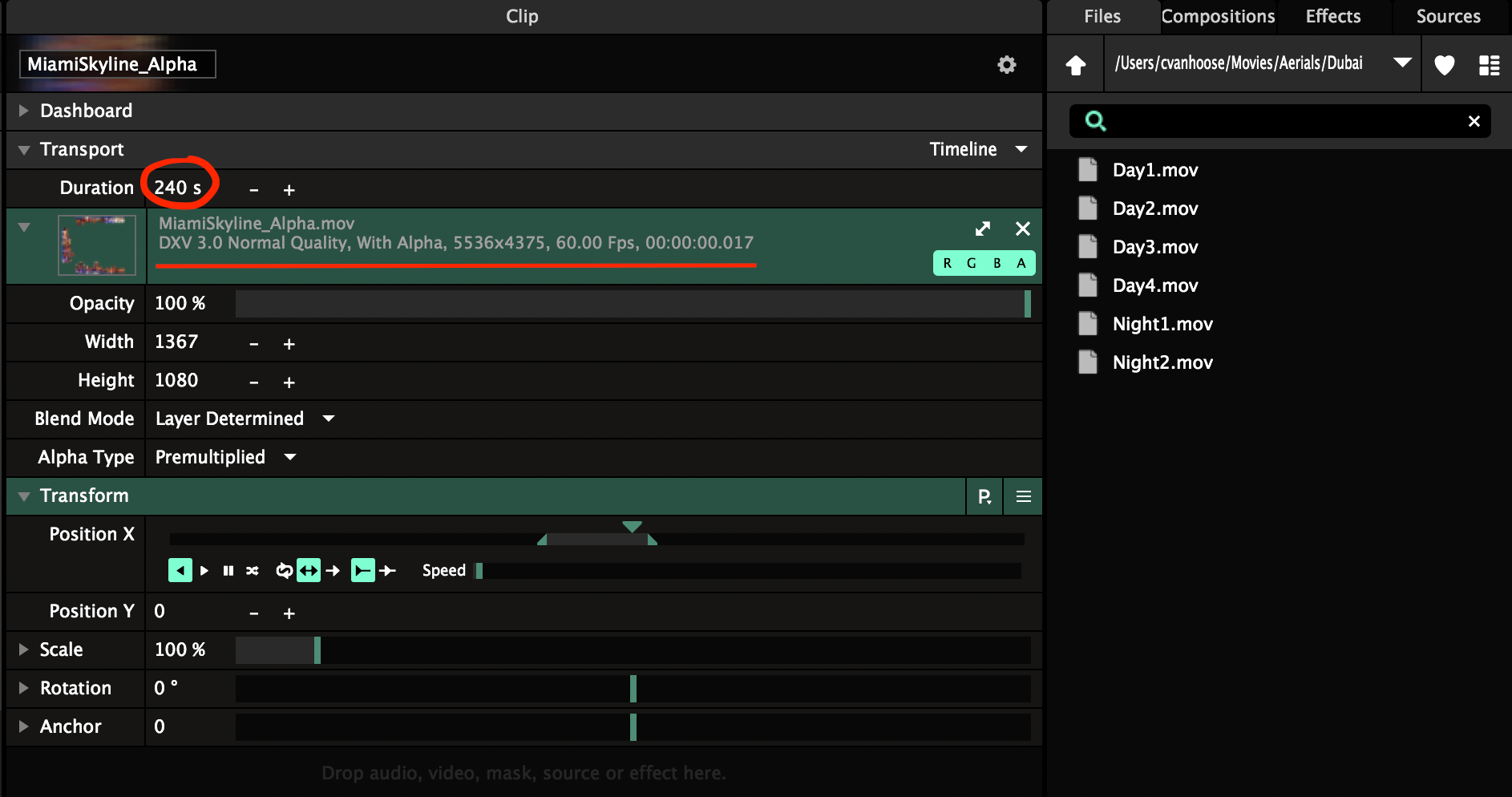The height and width of the screenshot is (797, 1512).
Task: Click the heart favorites icon
Action: (x=1444, y=65)
